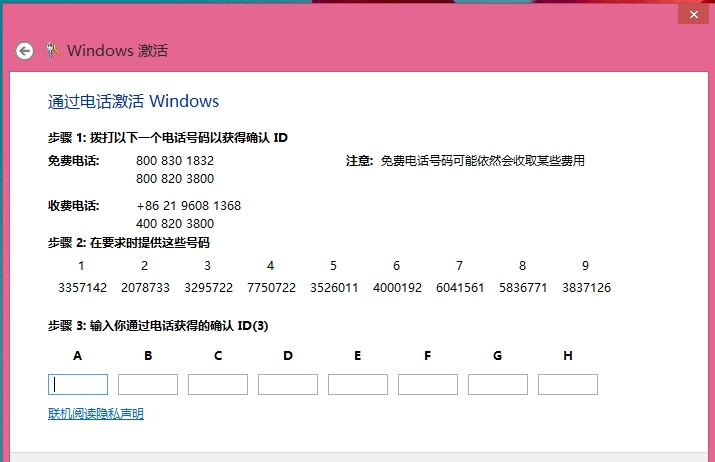
Task: Click installation ID group 3526011
Action: pyautogui.click(x=334, y=288)
